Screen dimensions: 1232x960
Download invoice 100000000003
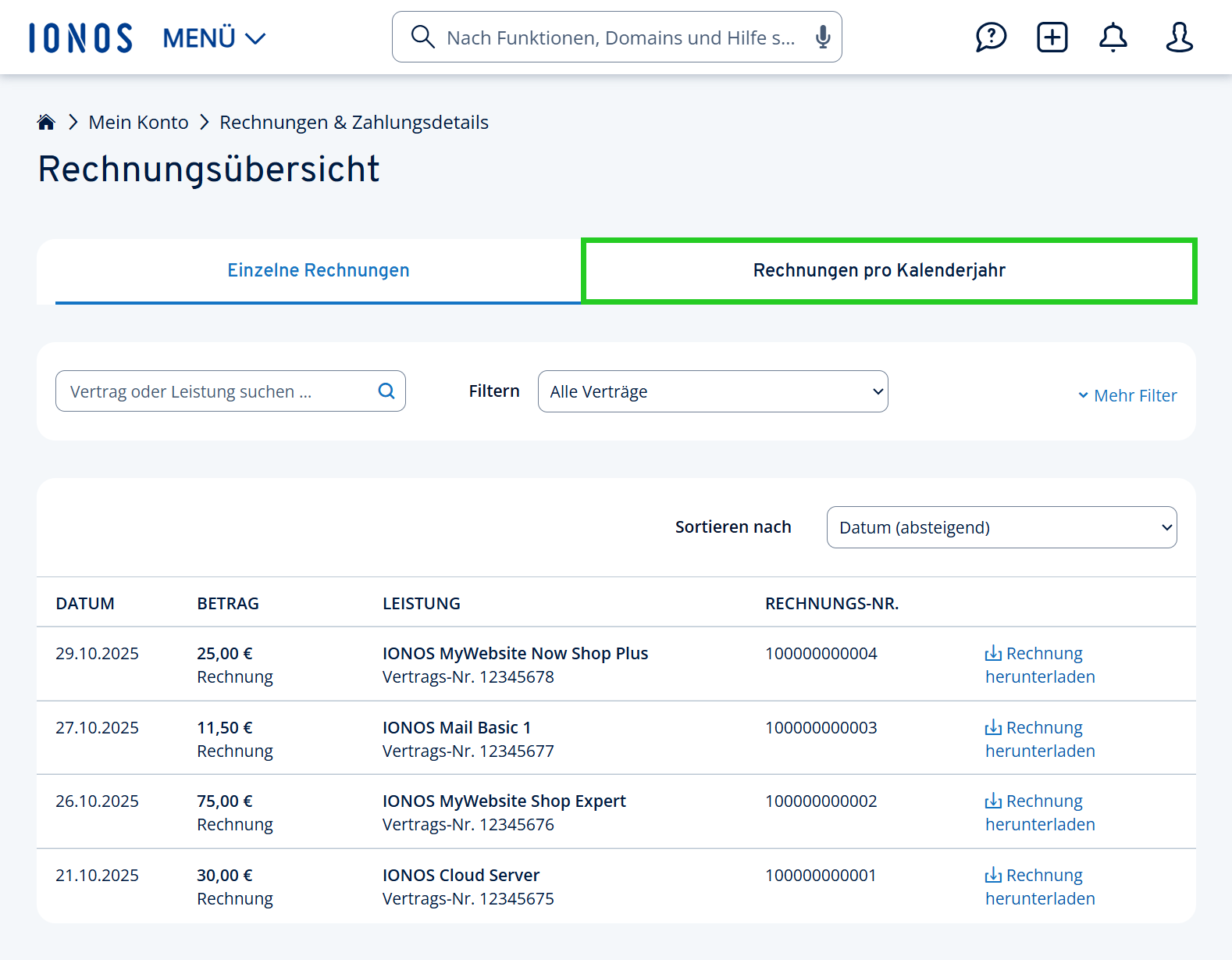(x=1040, y=739)
